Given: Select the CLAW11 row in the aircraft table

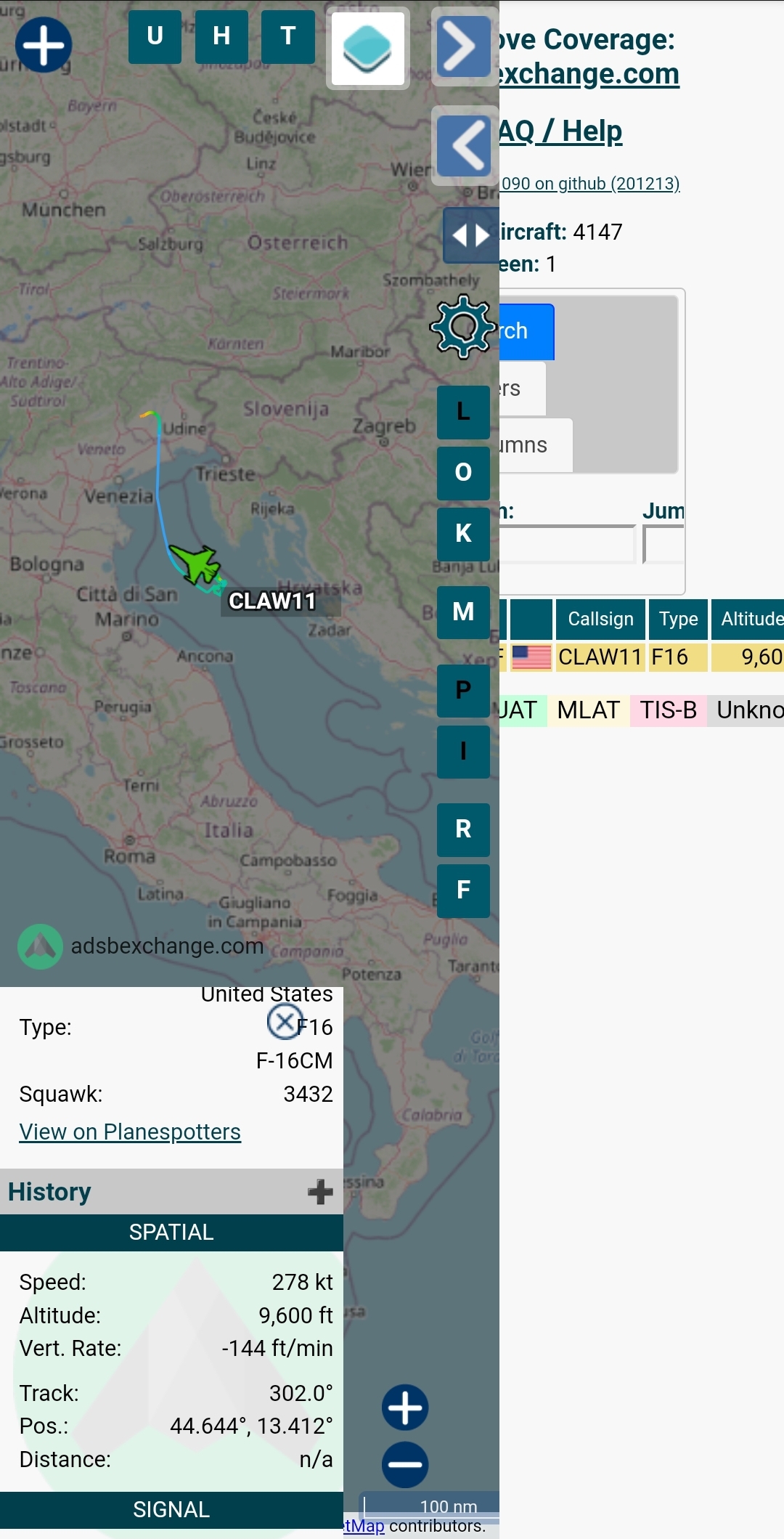Looking at the screenshot, I should click(642, 657).
